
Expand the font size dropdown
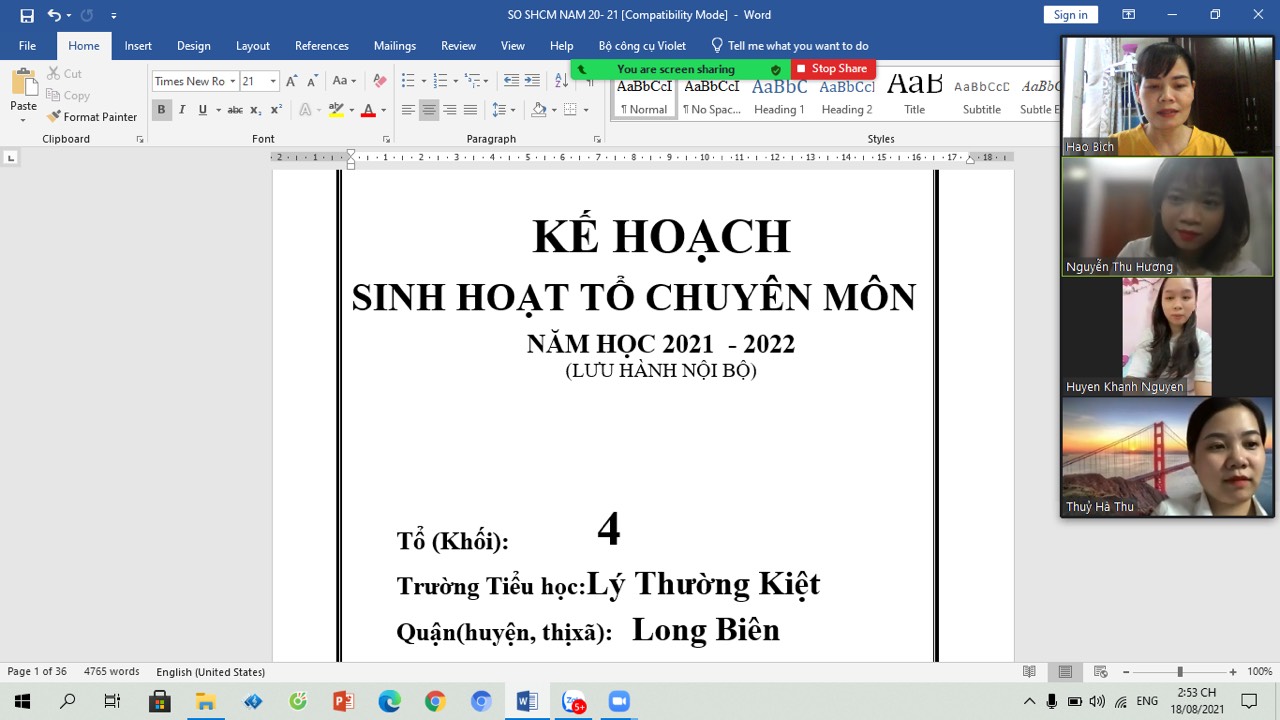(273, 81)
